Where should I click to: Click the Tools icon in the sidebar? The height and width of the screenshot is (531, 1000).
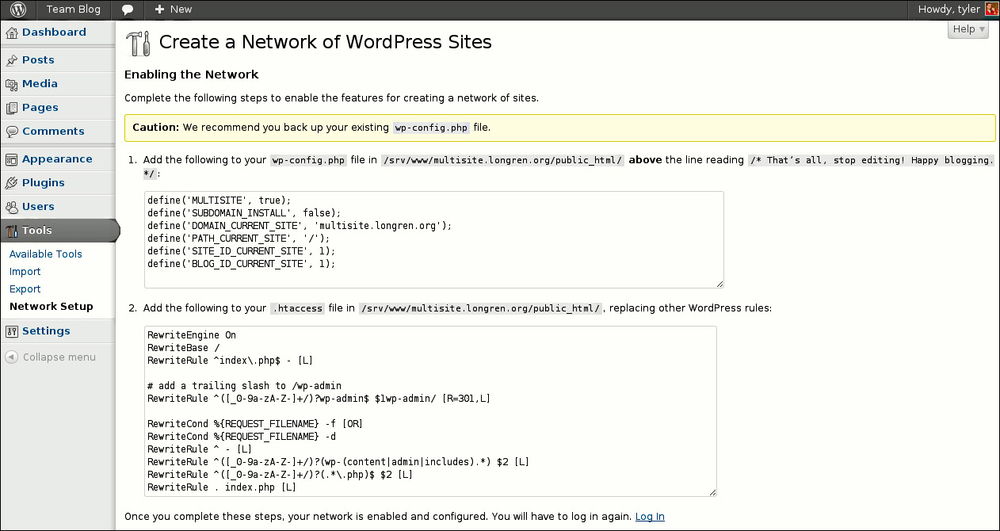click(x=11, y=231)
